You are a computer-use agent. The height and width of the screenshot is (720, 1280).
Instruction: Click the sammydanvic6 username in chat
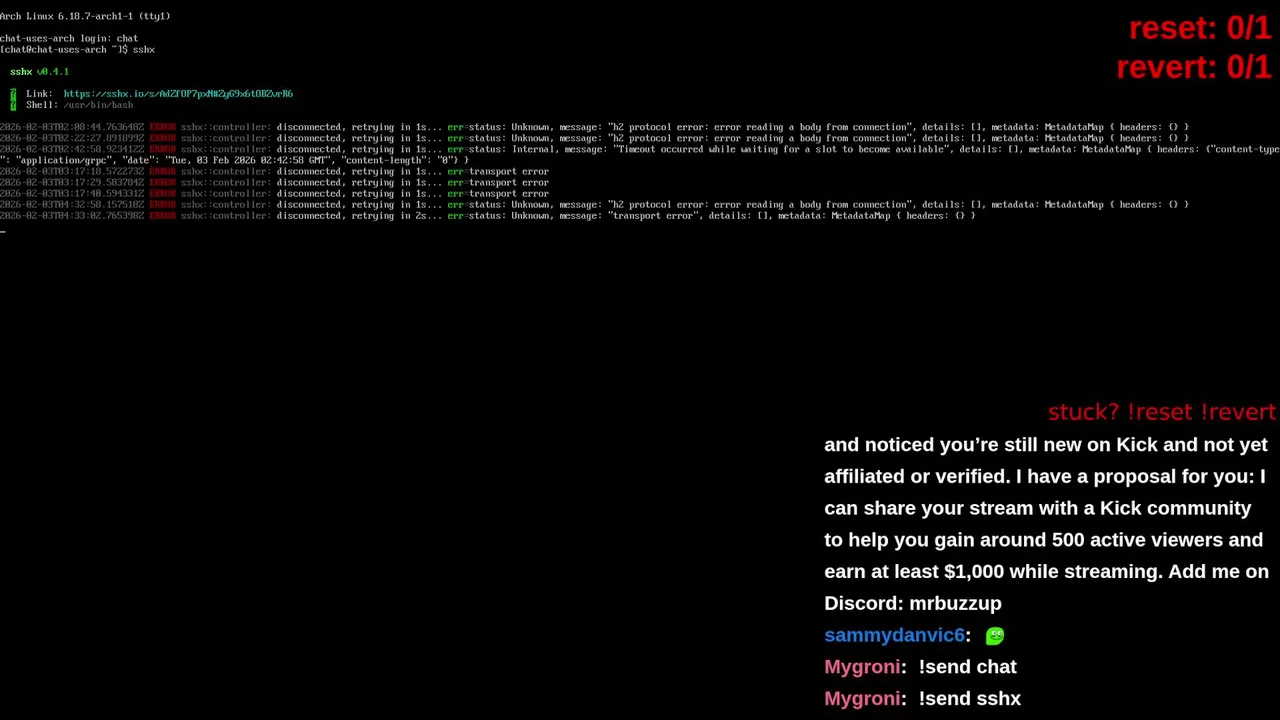click(894, 635)
